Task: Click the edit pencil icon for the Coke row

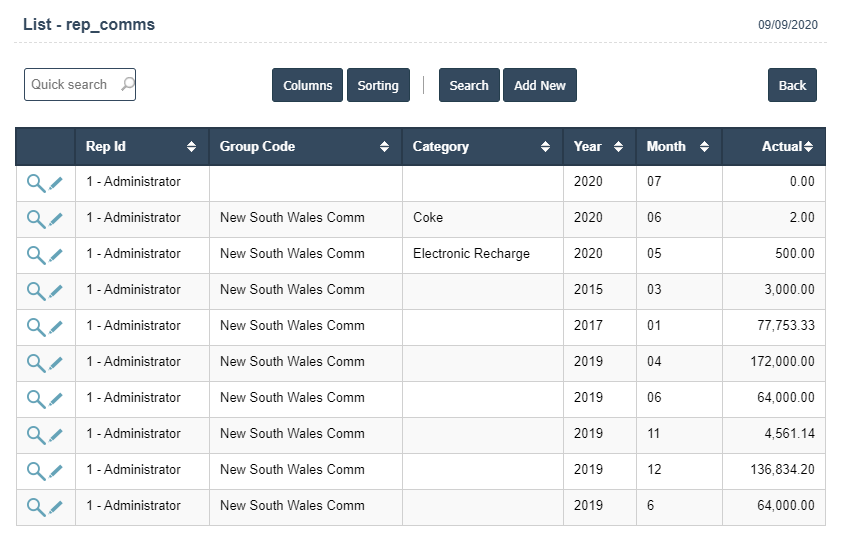Action: tap(56, 218)
